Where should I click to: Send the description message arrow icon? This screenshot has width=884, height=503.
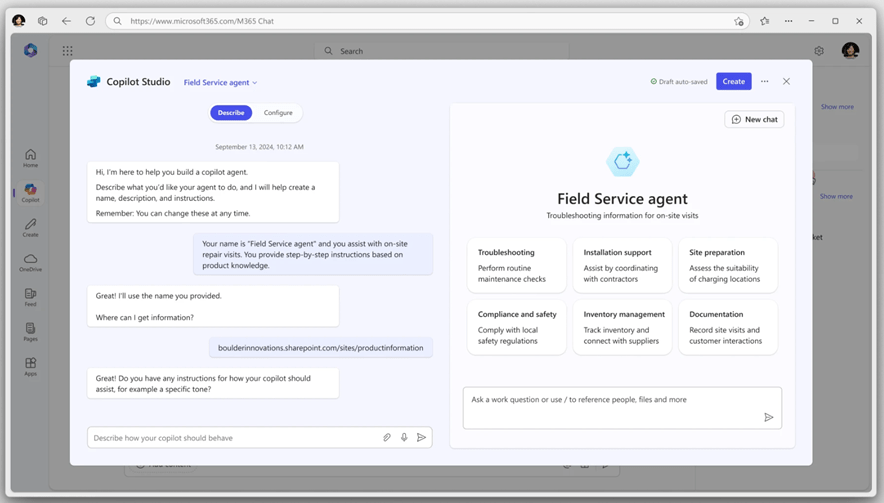click(422, 438)
